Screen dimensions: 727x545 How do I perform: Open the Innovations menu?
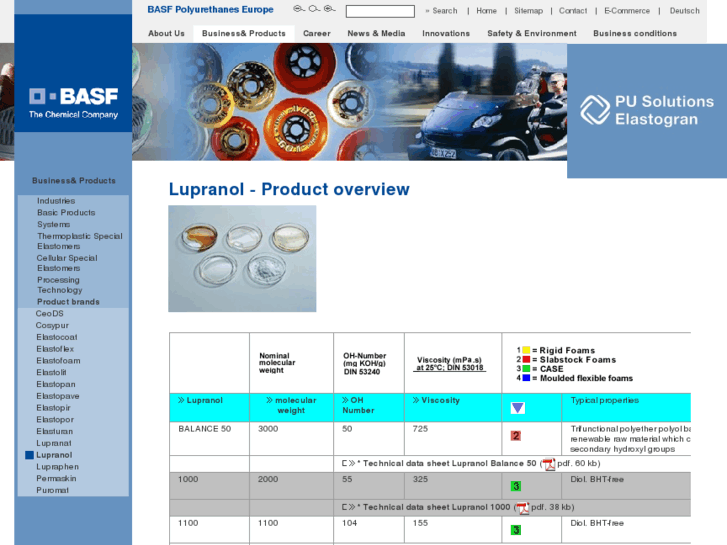(x=446, y=33)
